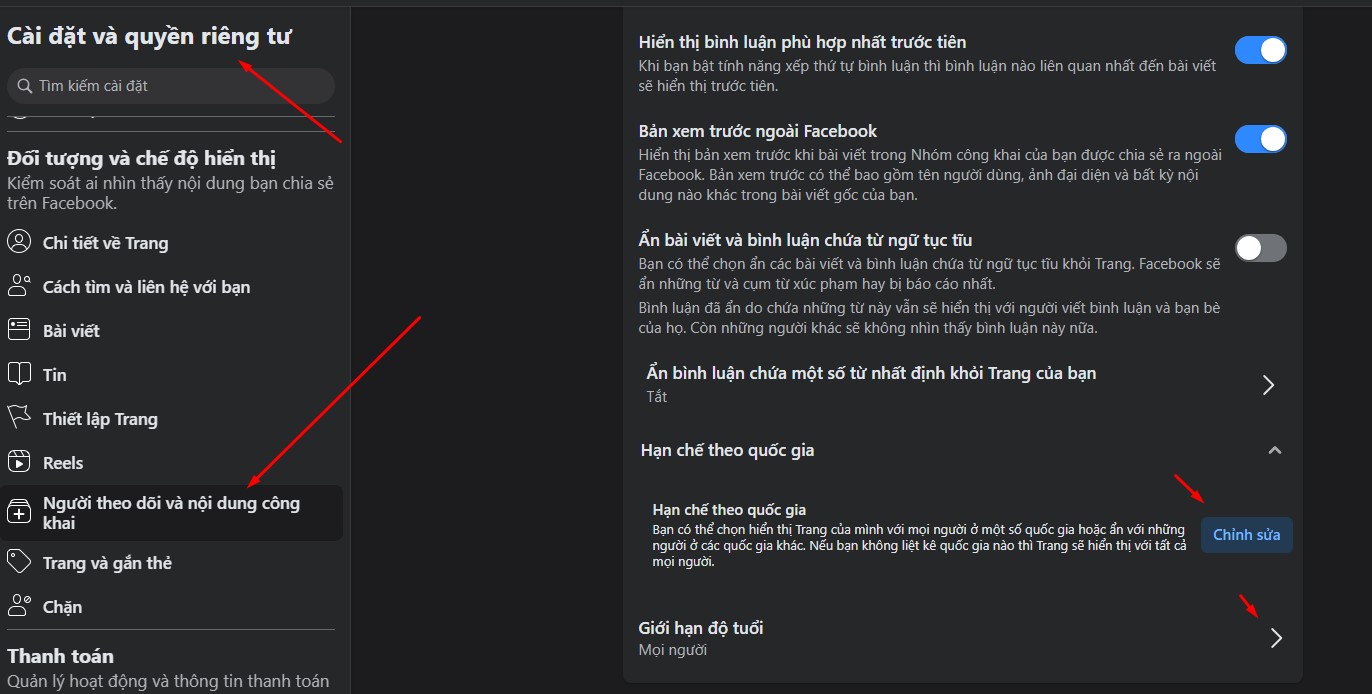1372x694 pixels.
Task: Click the Bài viết post icon
Action: point(19,330)
